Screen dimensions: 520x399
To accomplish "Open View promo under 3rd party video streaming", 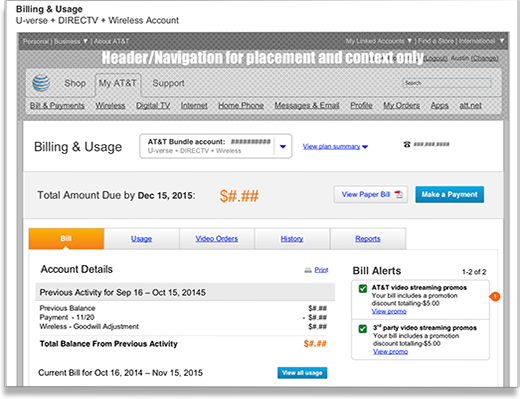I will point(390,352).
